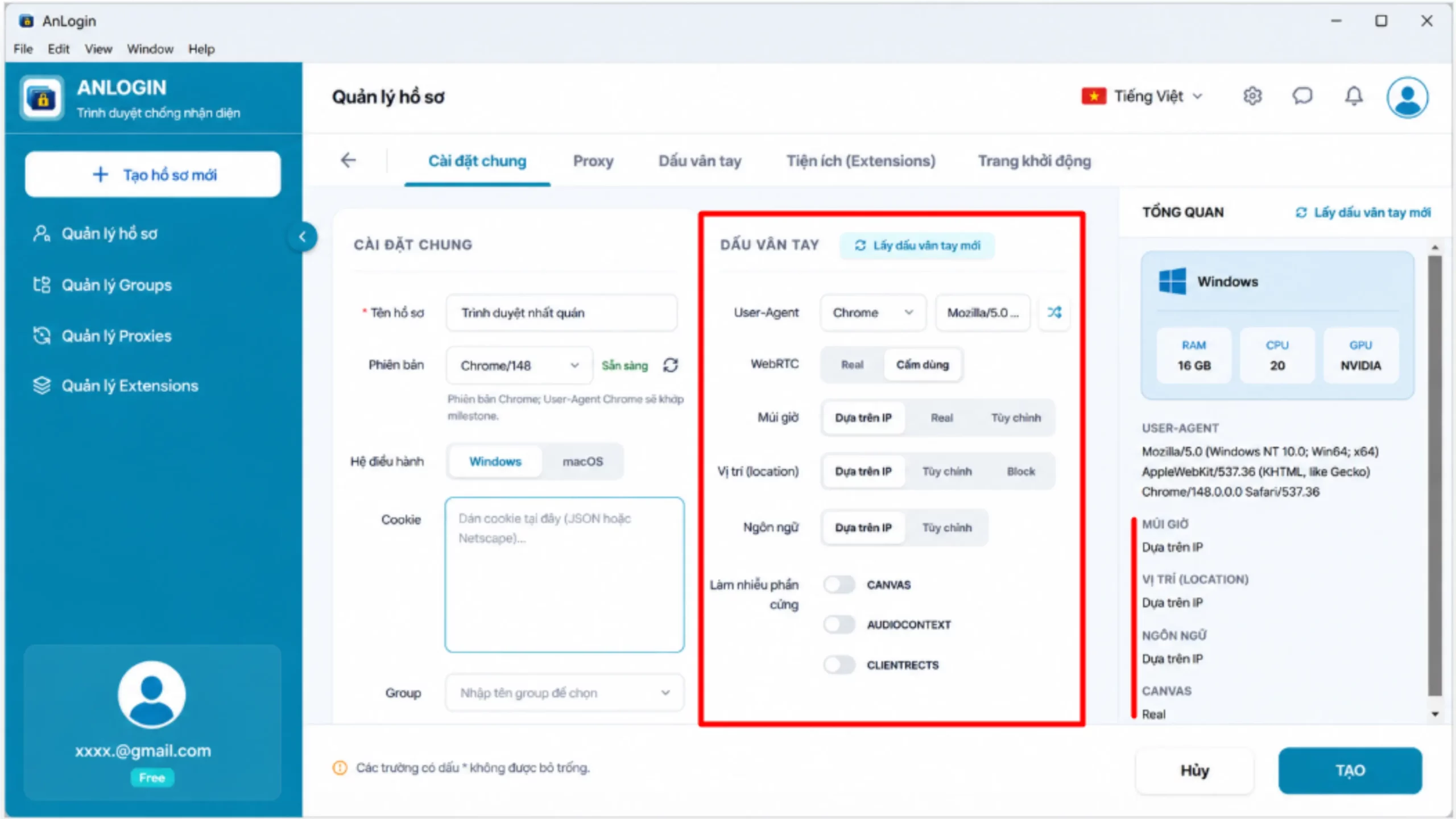This screenshot has width=1456, height=819.
Task: Open the User-Agent Chrome browser dropdown
Action: pyautogui.click(x=873, y=312)
